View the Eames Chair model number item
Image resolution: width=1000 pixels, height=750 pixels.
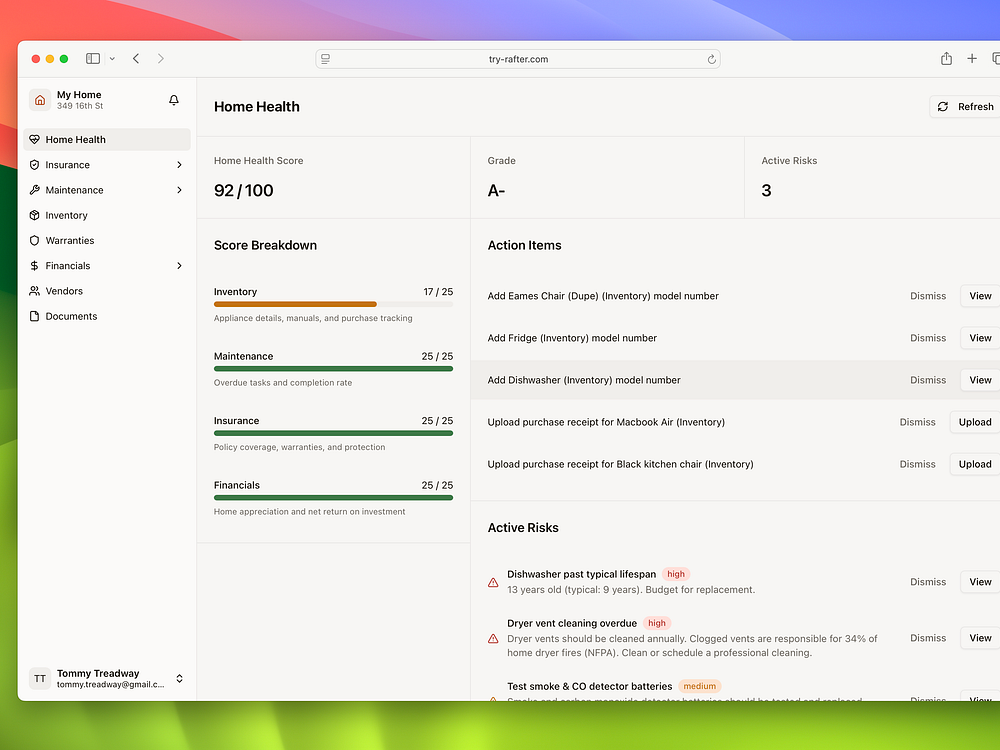[980, 296]
